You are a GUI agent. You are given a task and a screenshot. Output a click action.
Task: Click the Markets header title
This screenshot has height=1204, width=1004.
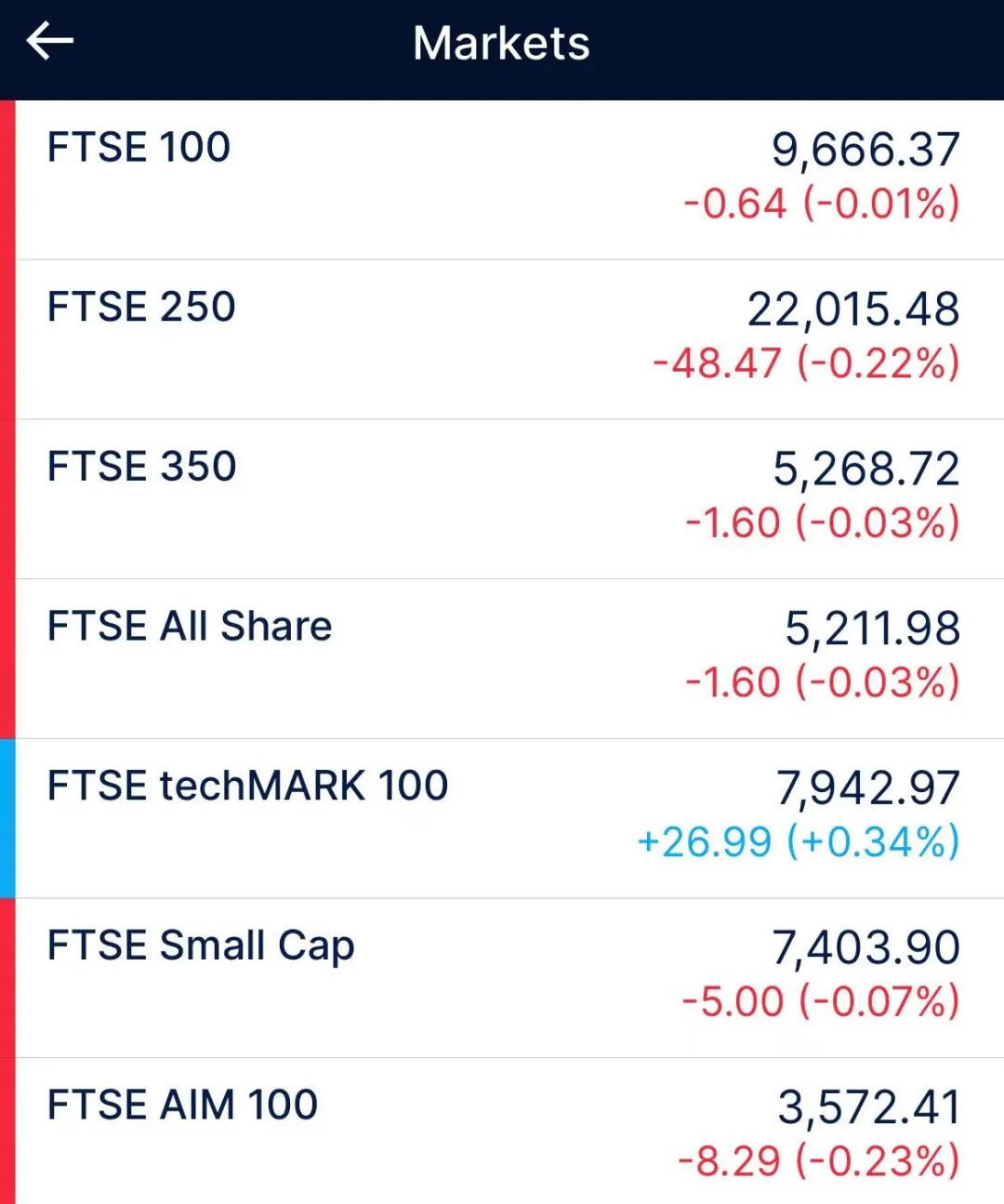click(x=501, y=44)
